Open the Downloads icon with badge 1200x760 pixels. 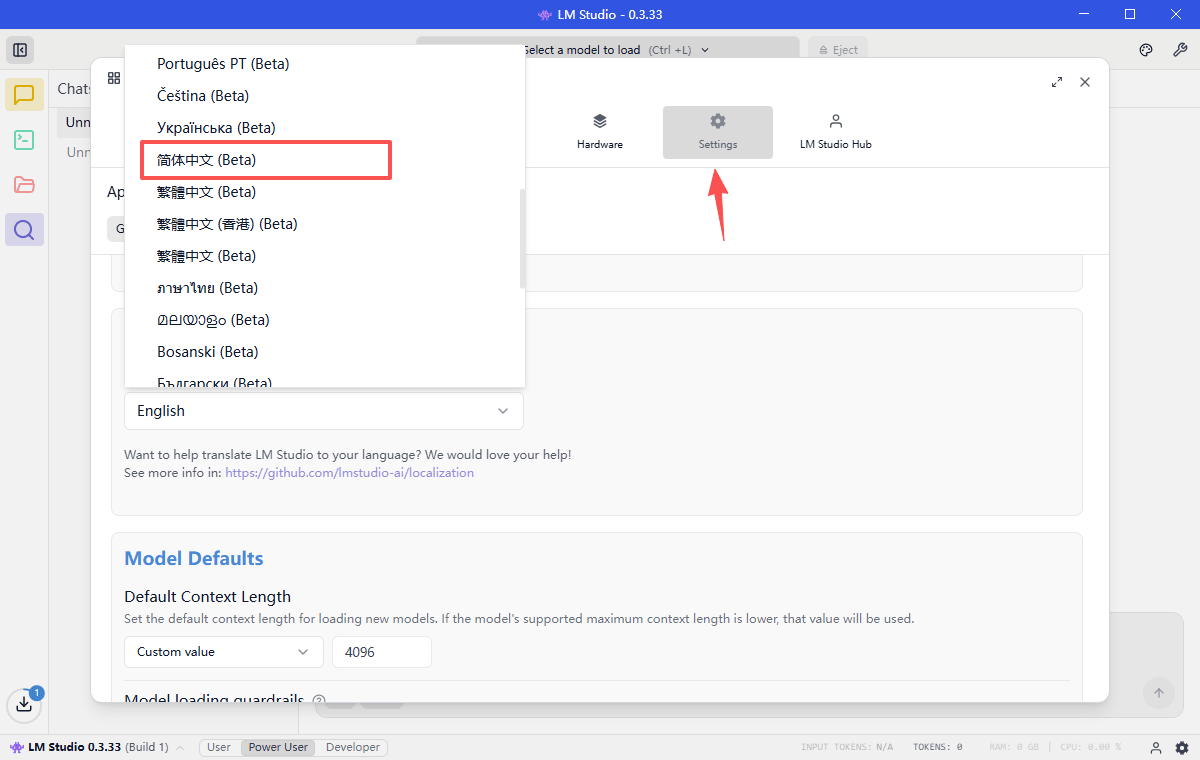(24, 704)
